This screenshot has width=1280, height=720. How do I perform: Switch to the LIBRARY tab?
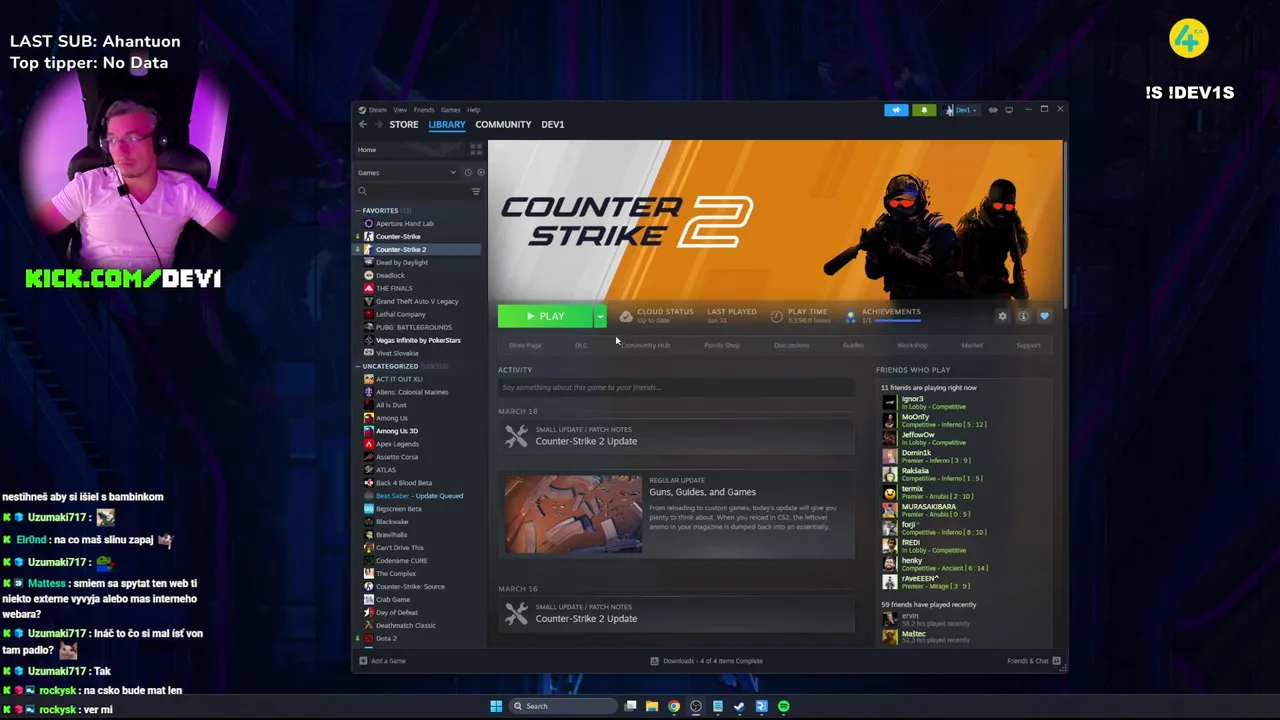pyautogui.click(x=447, y=125)
